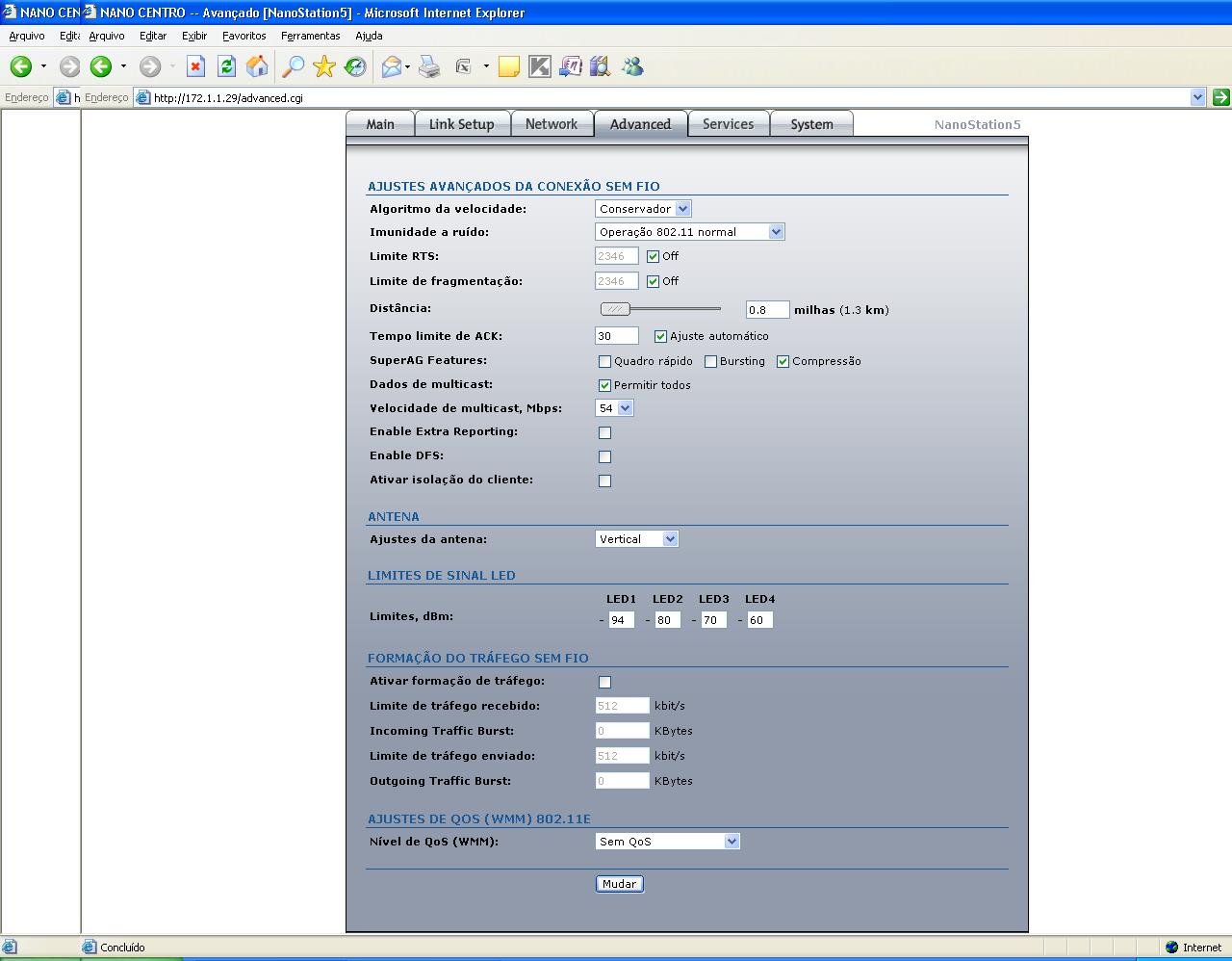Click the green Go arrow beside address bar

point(1220,97)
